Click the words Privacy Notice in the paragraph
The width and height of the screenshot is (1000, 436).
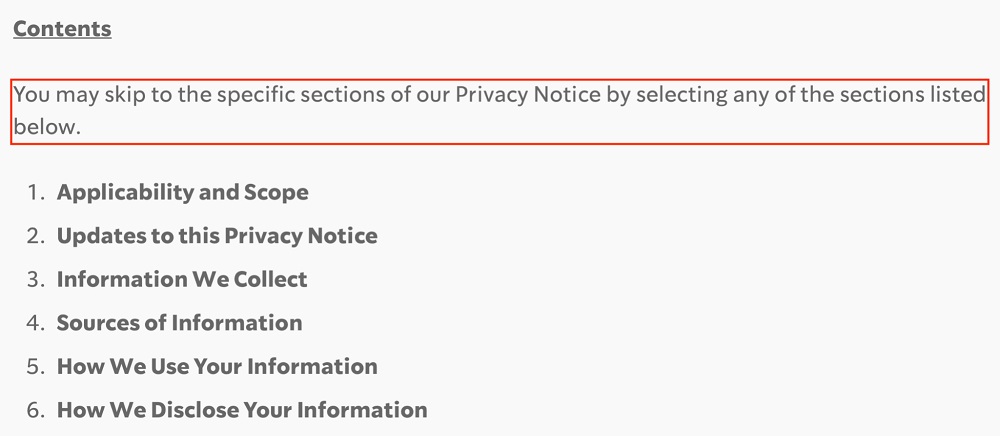pos(528,96)
